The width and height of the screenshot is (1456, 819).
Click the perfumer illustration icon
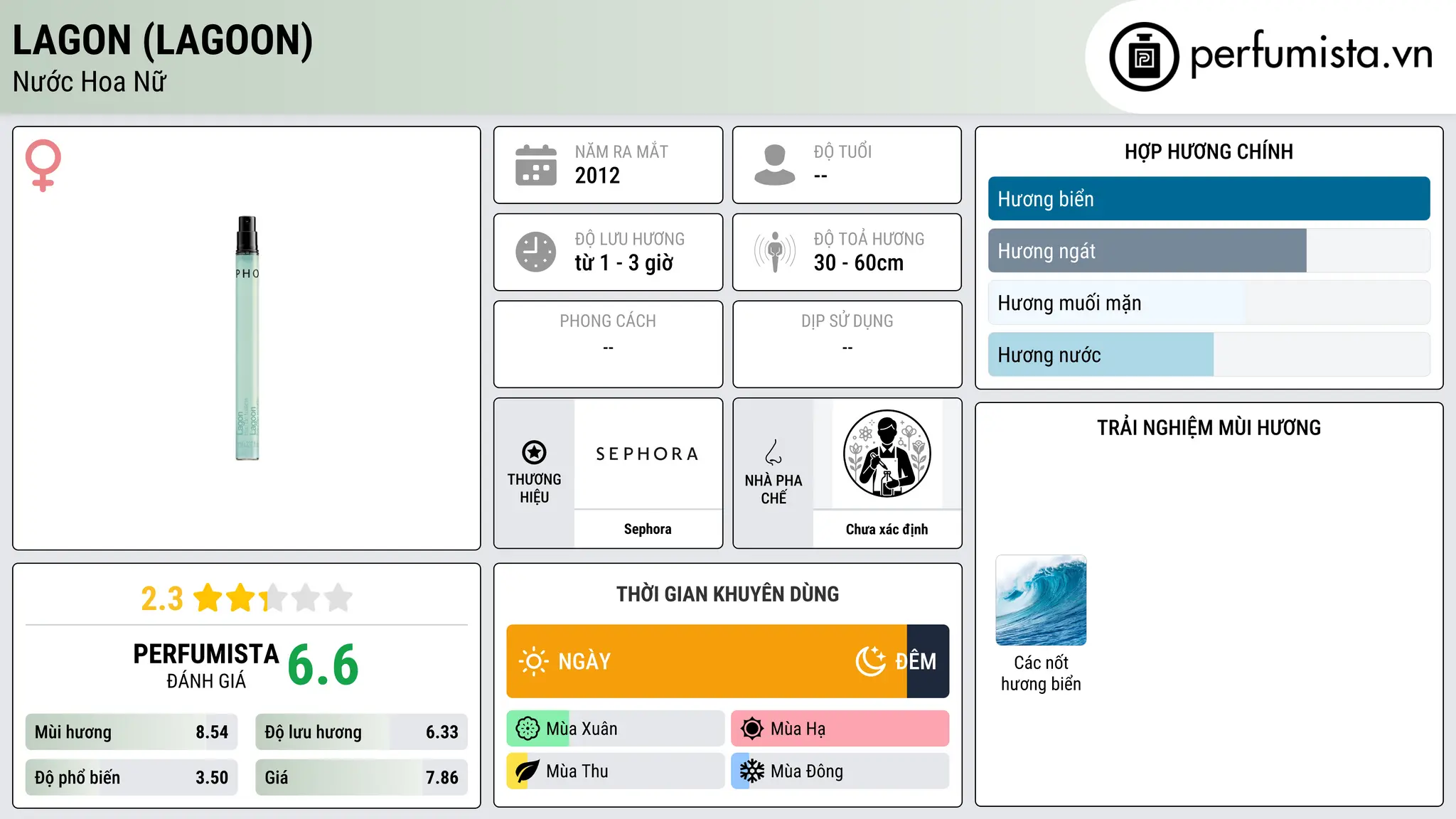887,454
